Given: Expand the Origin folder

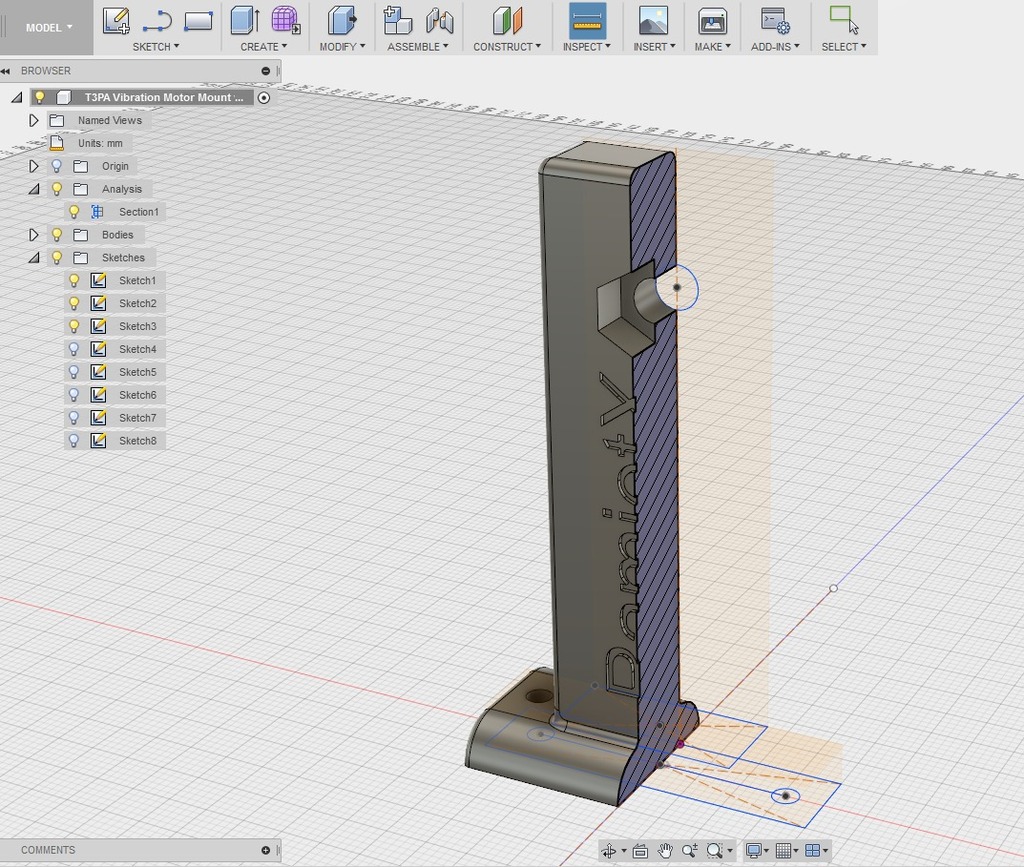Looking at the screenshot, I should tap(33, 166).
